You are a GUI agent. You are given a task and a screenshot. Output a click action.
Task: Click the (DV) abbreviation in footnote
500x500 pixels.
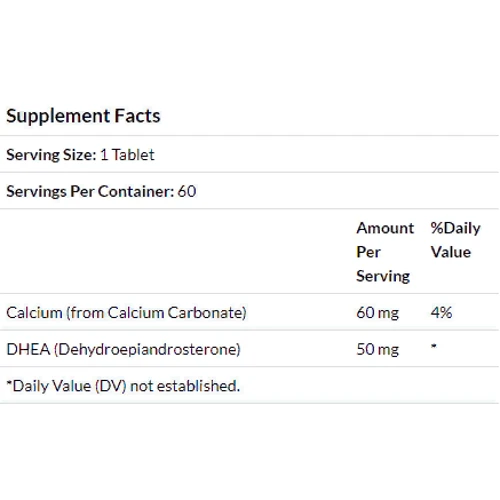pyautogui.click(x=111, y=386)
